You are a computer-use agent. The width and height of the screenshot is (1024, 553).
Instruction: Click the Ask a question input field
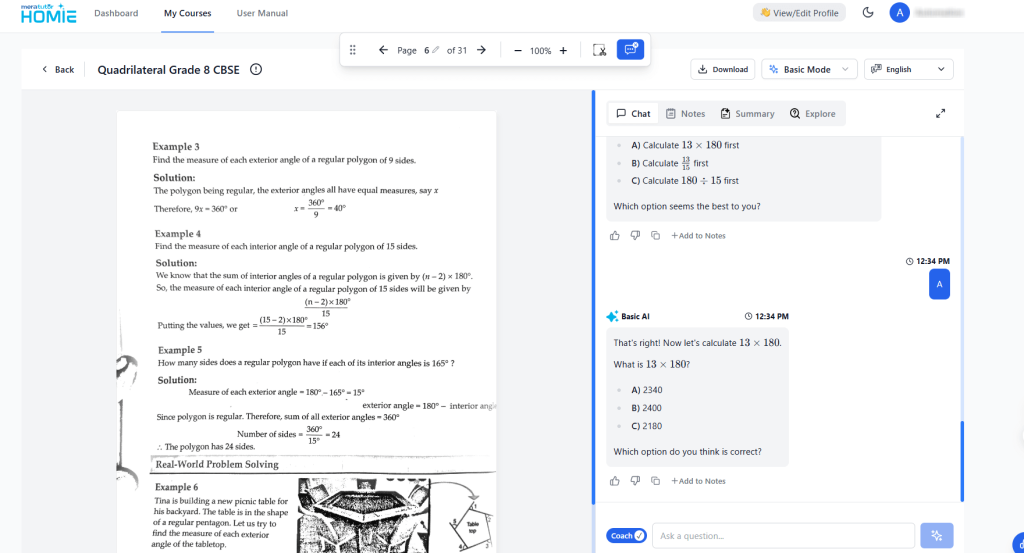(783, 535)
